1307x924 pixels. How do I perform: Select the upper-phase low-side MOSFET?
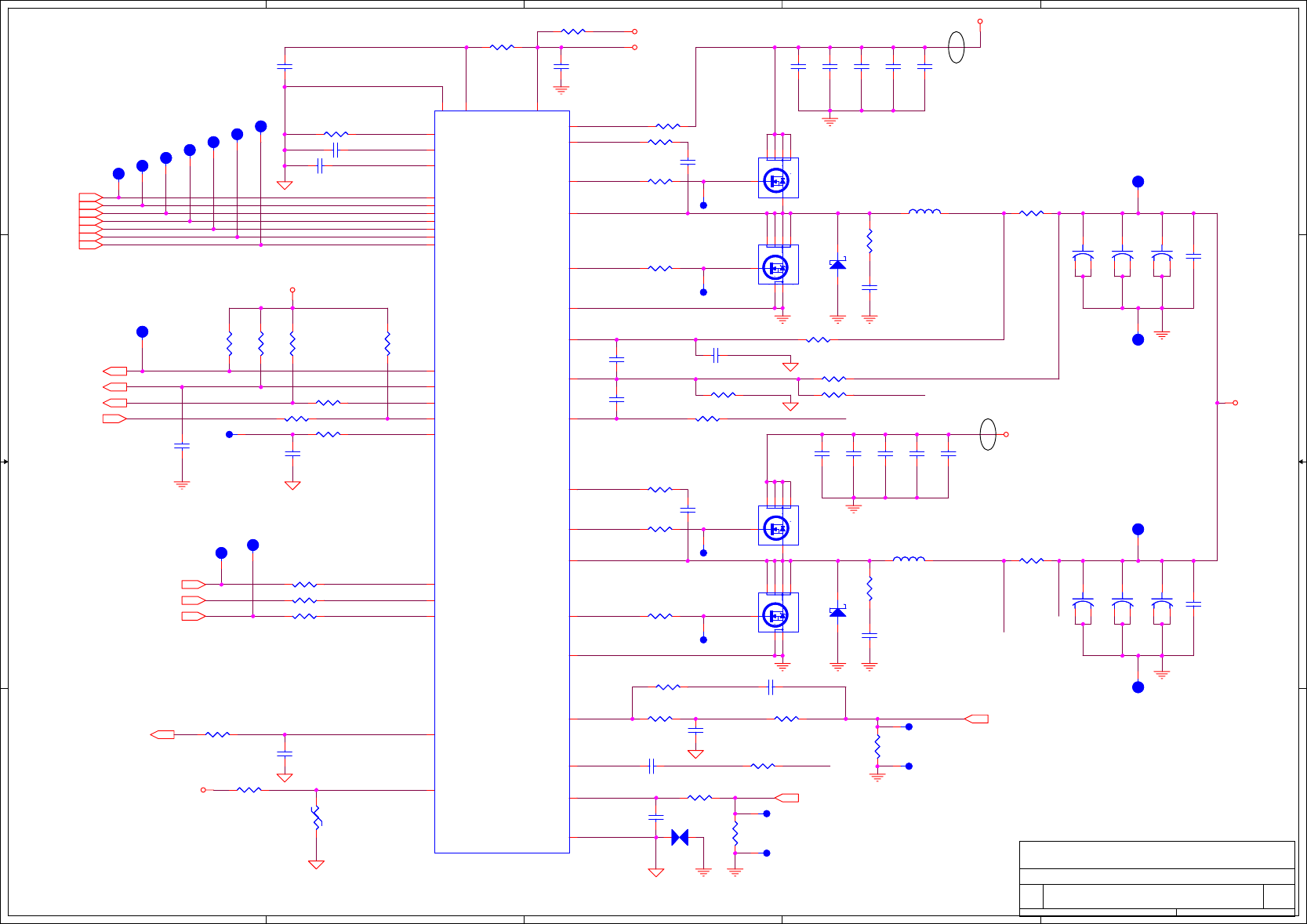coord(778,265)
